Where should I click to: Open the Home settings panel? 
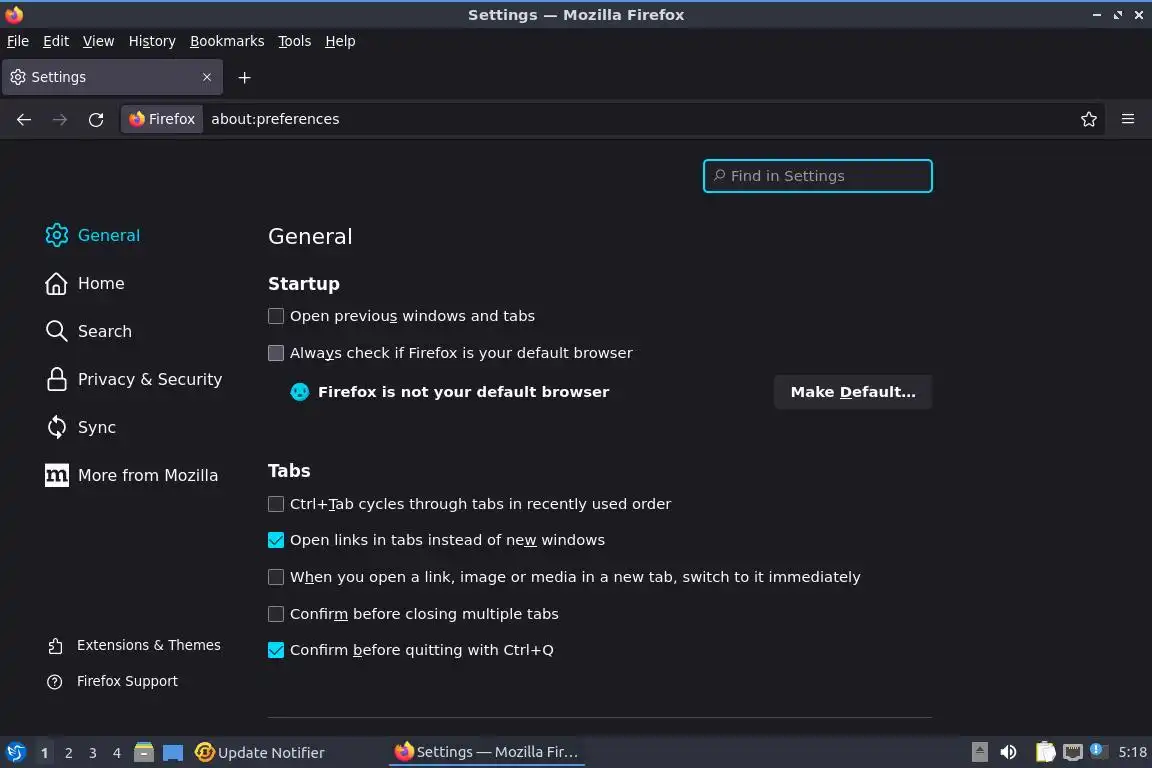[85, 284]
